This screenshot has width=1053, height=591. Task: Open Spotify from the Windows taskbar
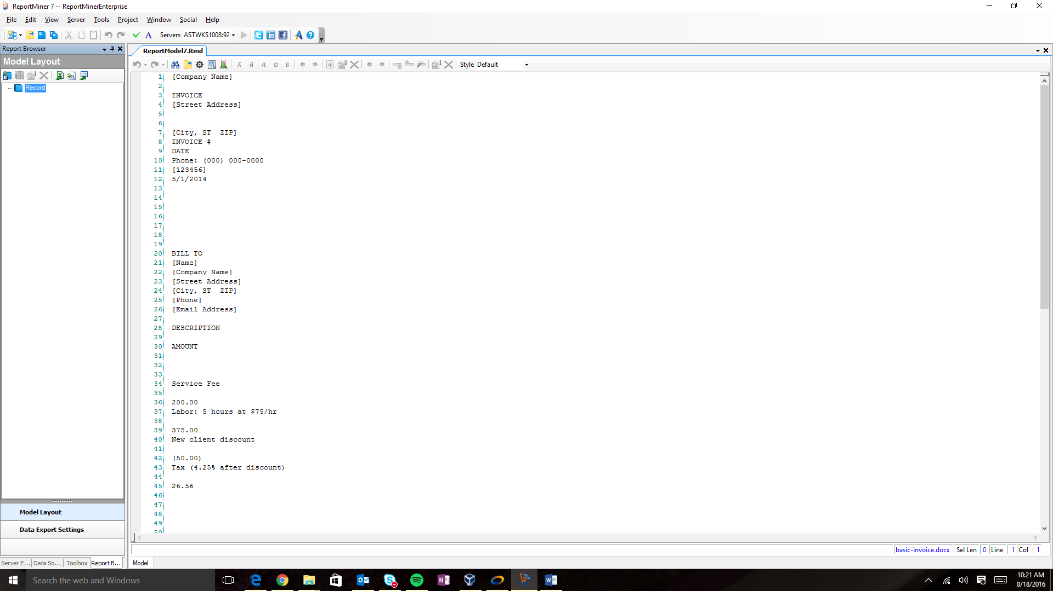[x=417, y=580]
